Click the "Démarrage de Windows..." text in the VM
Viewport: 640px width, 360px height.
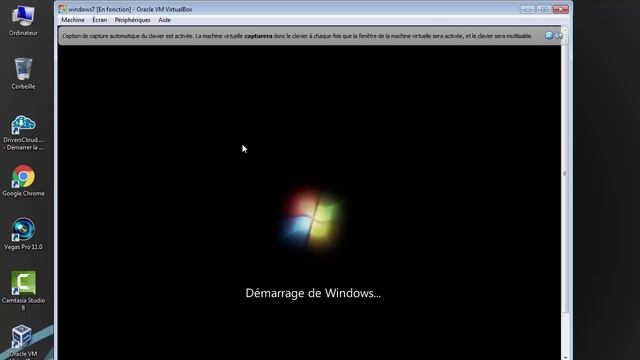click(x=313, y=293)
